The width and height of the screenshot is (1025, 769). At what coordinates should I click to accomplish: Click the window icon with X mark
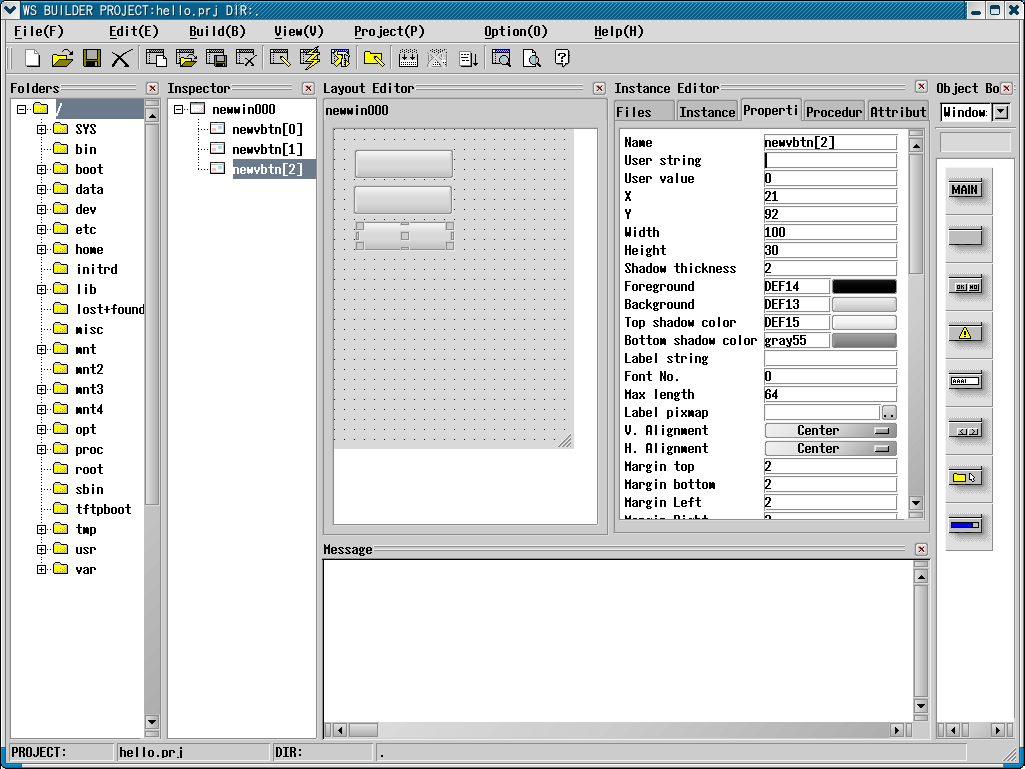point(246,58)
